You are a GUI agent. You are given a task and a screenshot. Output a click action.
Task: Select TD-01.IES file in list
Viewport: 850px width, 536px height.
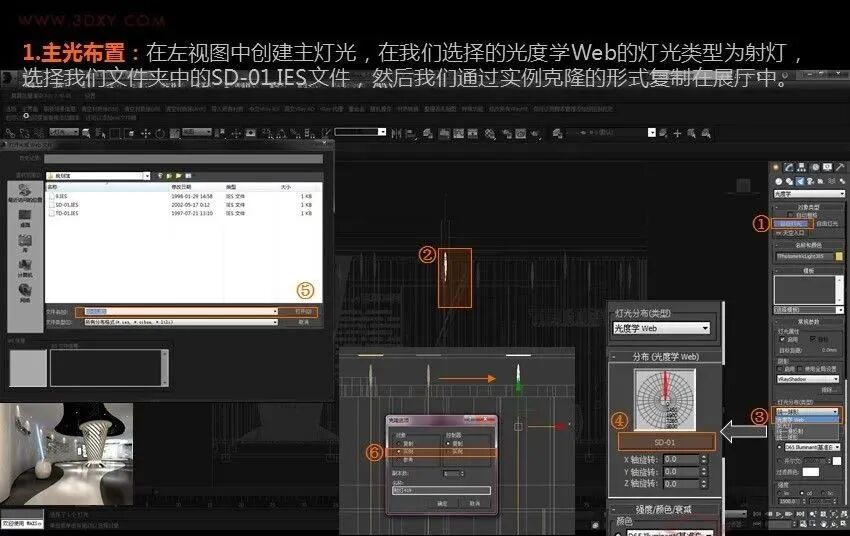[67, 214]
